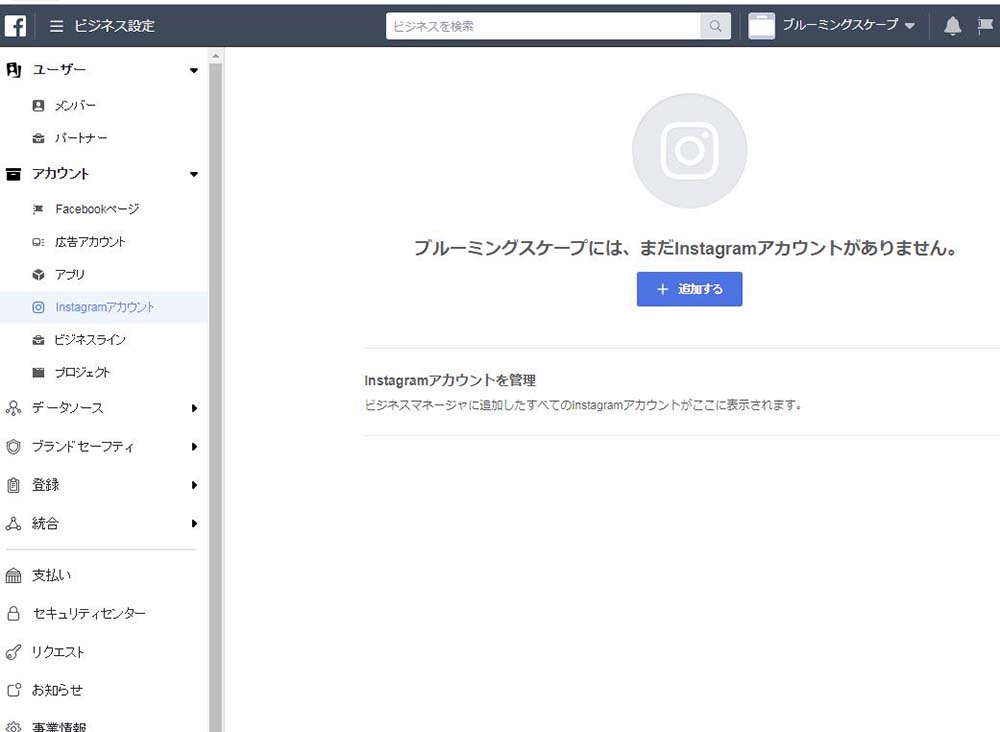Click the プロジェクト folder icon
1000x732 pixels.
[38, 373]
